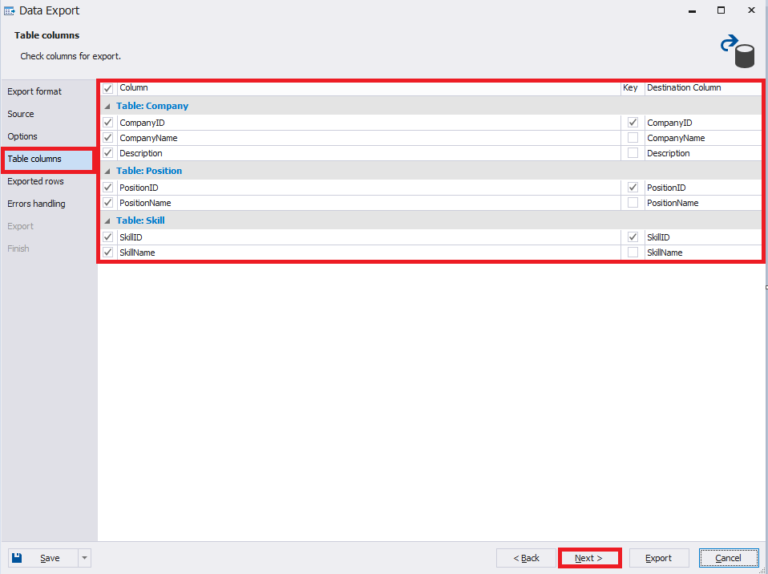Image resolution: width=768 pixels, height=574 pixels.
Task: Click the Destination Column header
Action: point(703,88)
